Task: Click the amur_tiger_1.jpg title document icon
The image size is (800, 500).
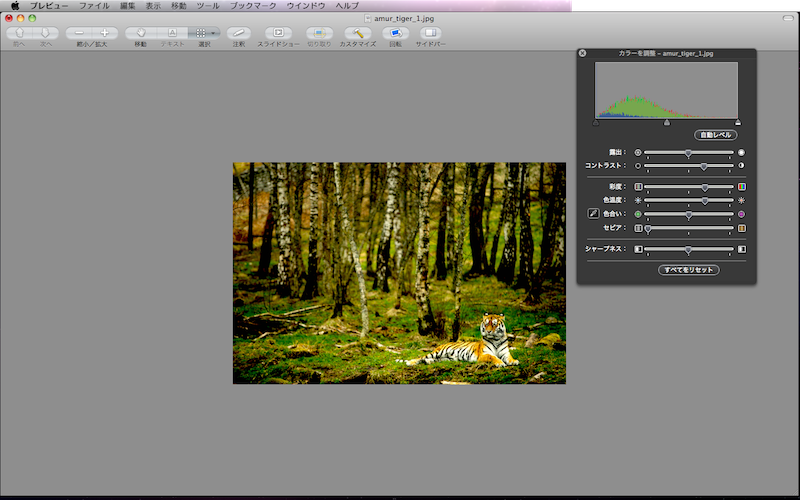Action: [367, 18]
